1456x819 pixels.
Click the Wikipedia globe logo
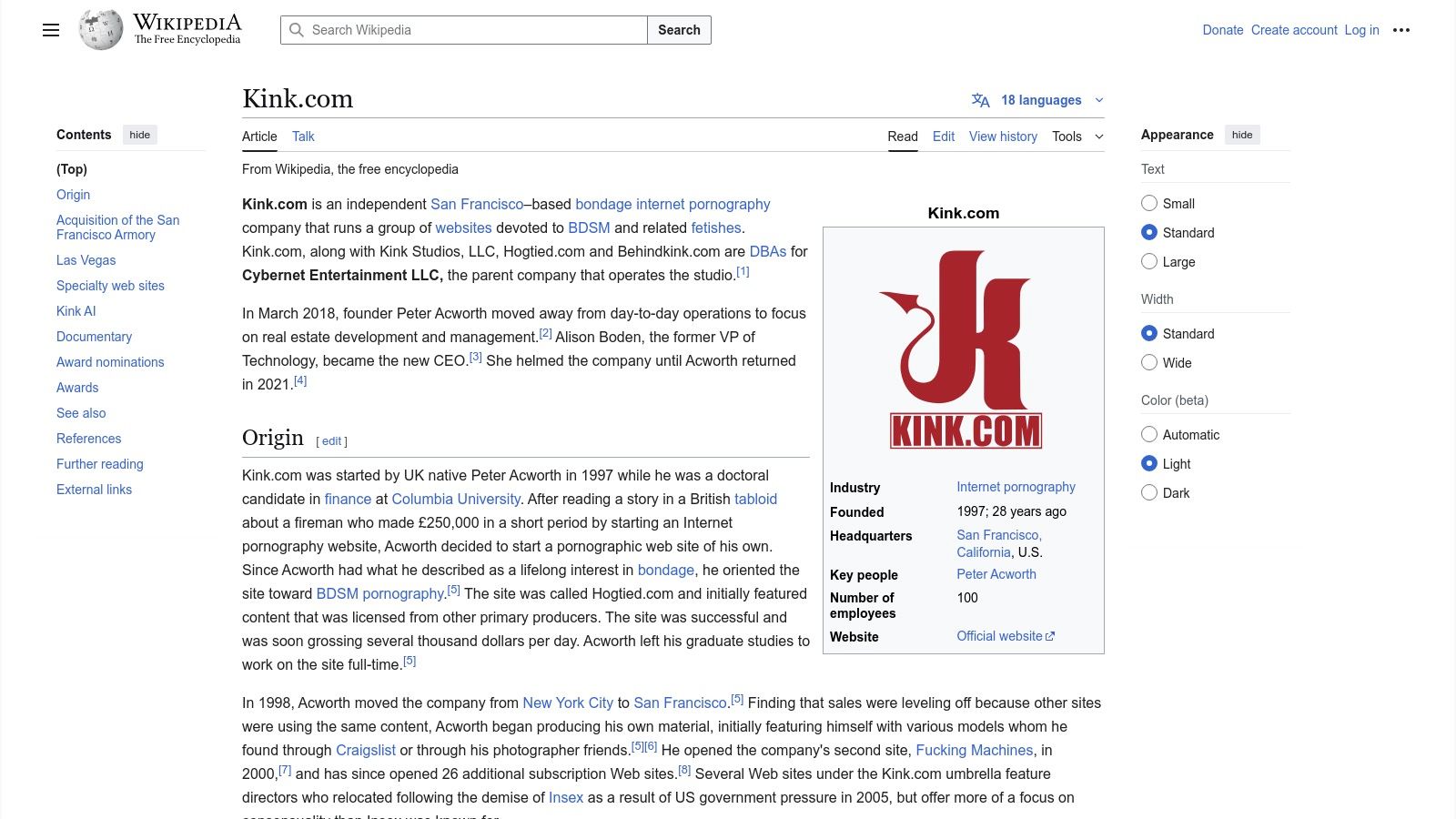100,30
